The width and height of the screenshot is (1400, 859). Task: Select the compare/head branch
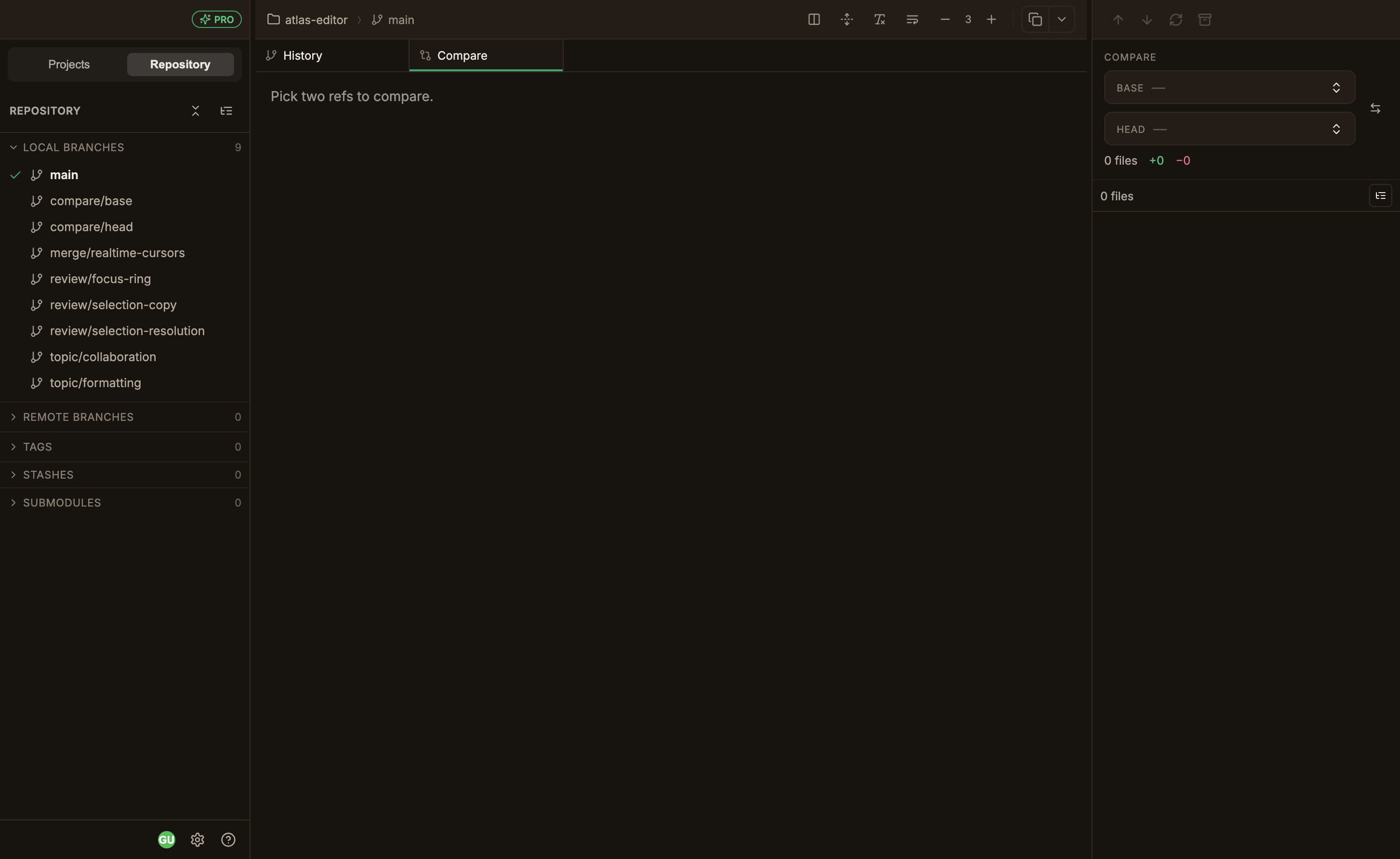pos(125,227)
